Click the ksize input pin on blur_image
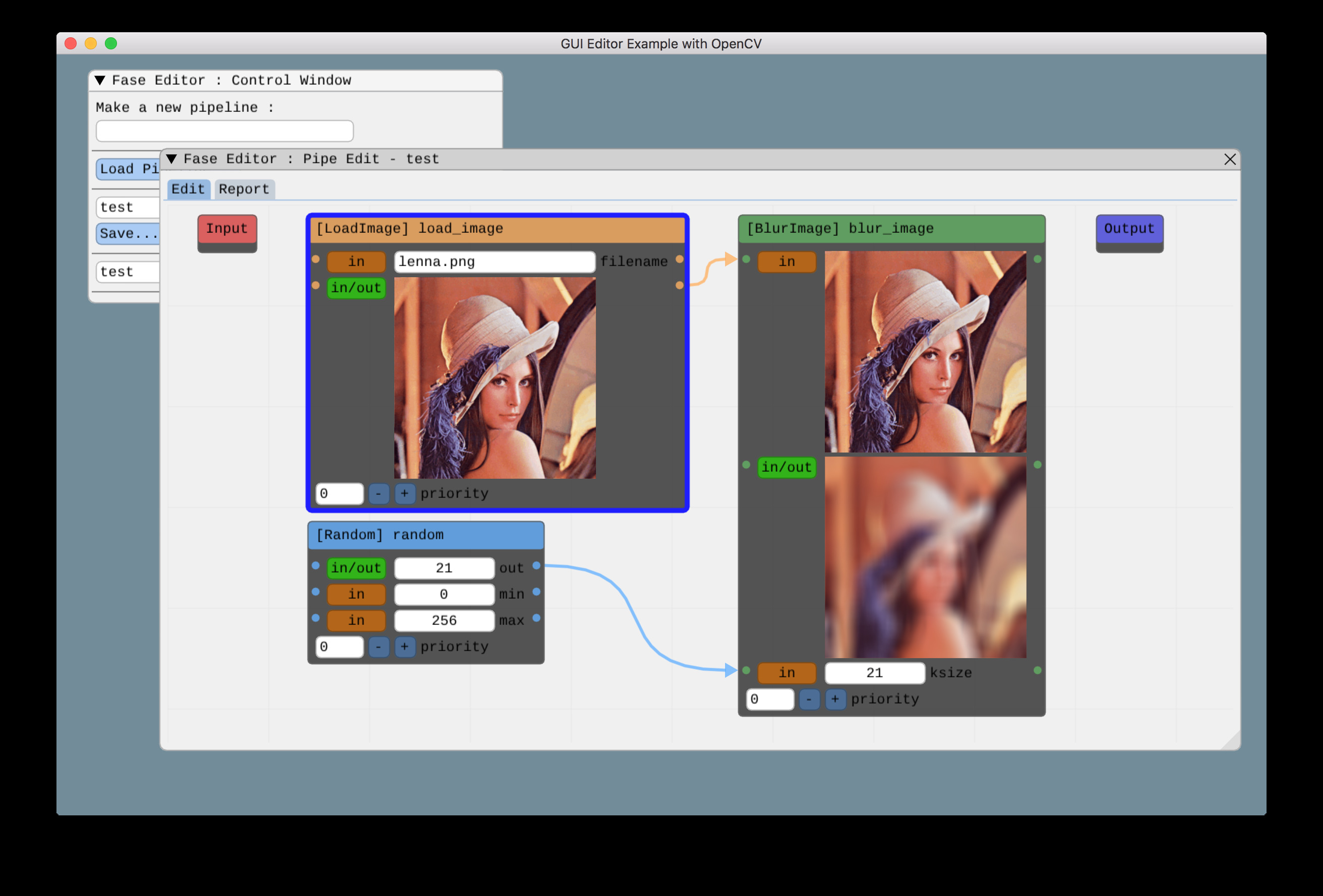Screen dimensions: 1323x896 (746, 670)
